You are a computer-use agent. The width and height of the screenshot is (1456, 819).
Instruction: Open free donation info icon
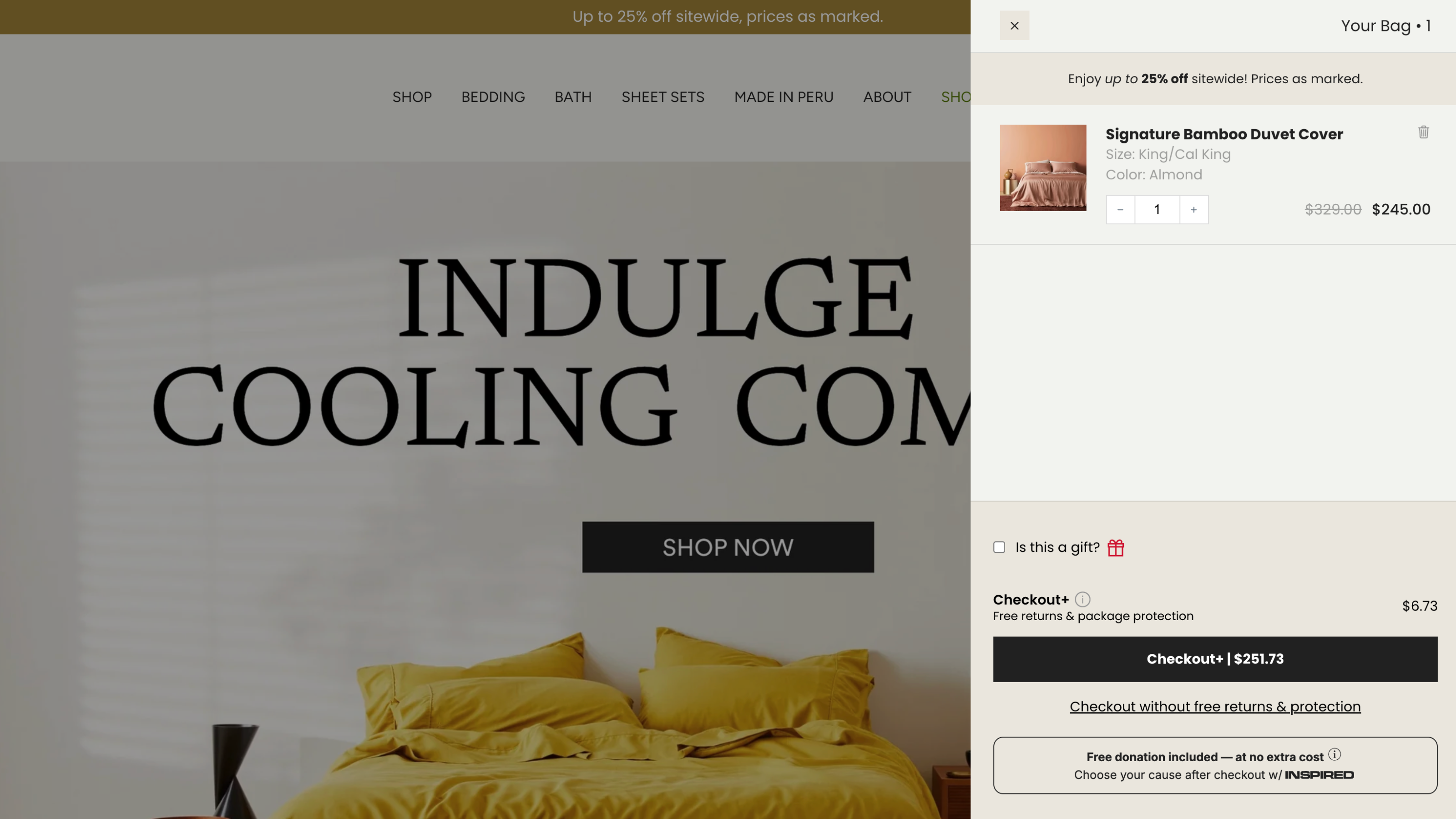tap(1335, 754)
